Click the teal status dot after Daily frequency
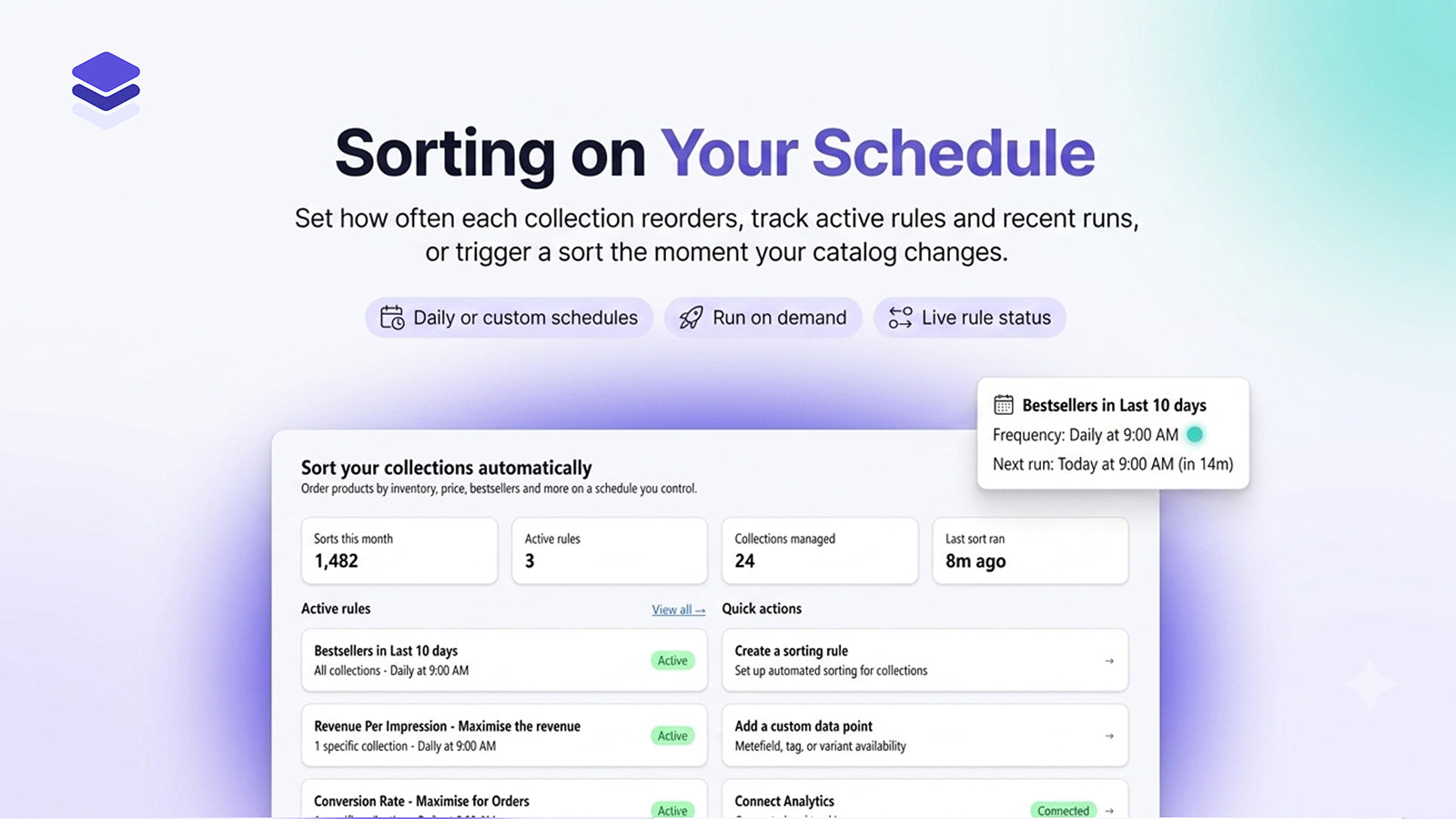 click(x=1195, y=435)
